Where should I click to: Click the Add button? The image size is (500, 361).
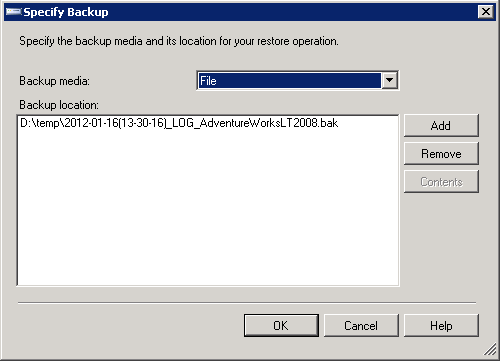coord(441,126)
